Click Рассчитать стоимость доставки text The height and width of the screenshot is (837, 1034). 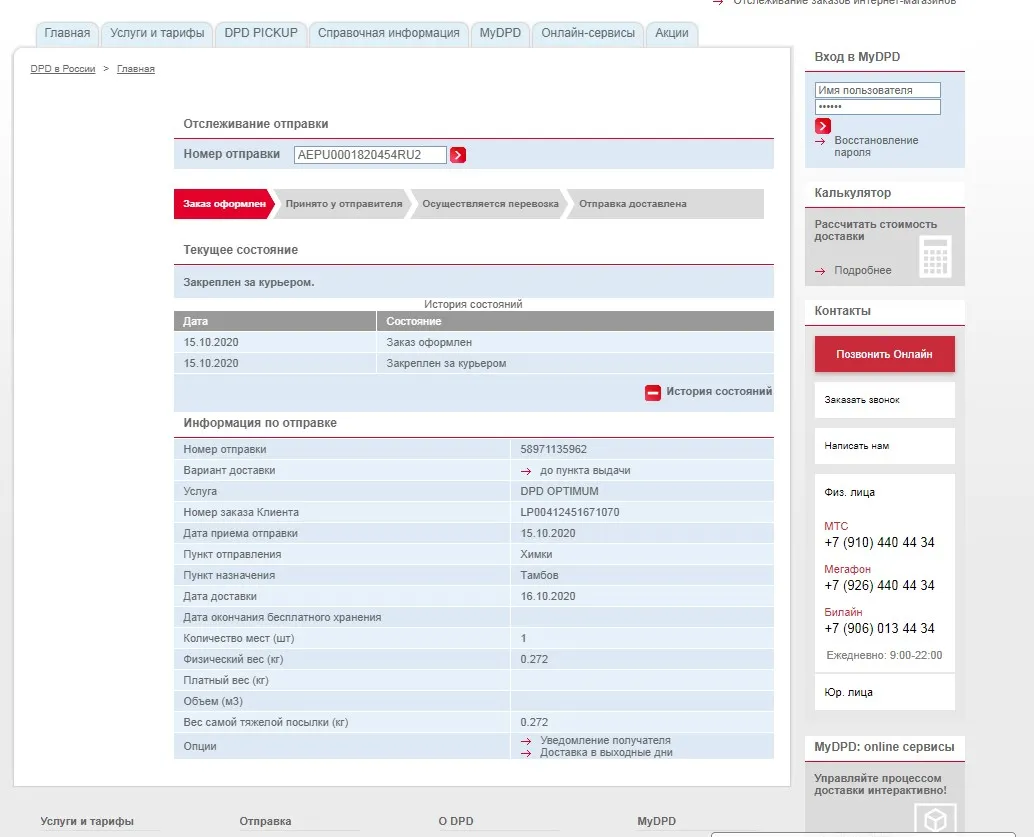[875, 230]
